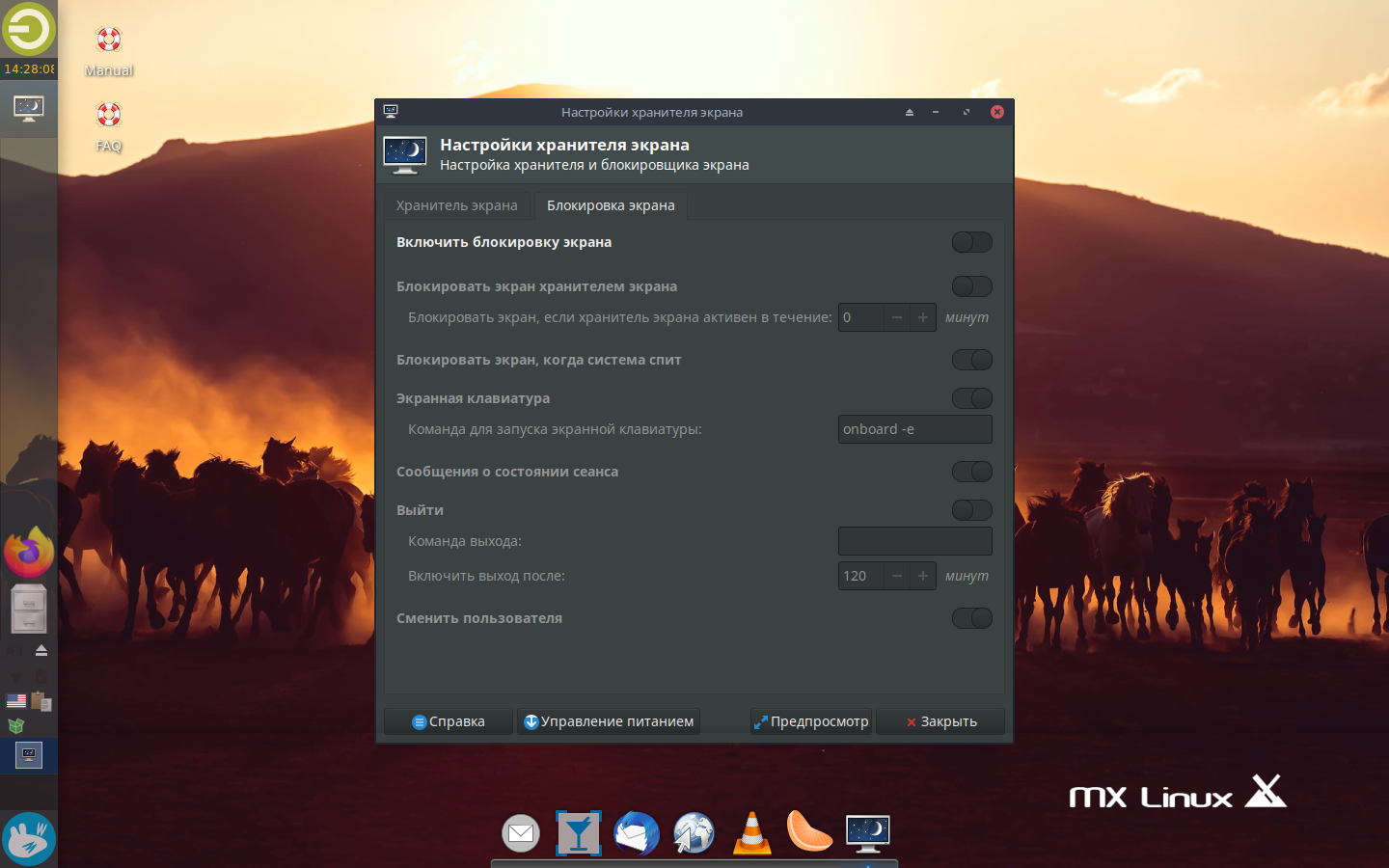Screen dimensions: 1389x868
Task: Open the Xfce start menu mouse icon
Action: (x=29, y=838)
